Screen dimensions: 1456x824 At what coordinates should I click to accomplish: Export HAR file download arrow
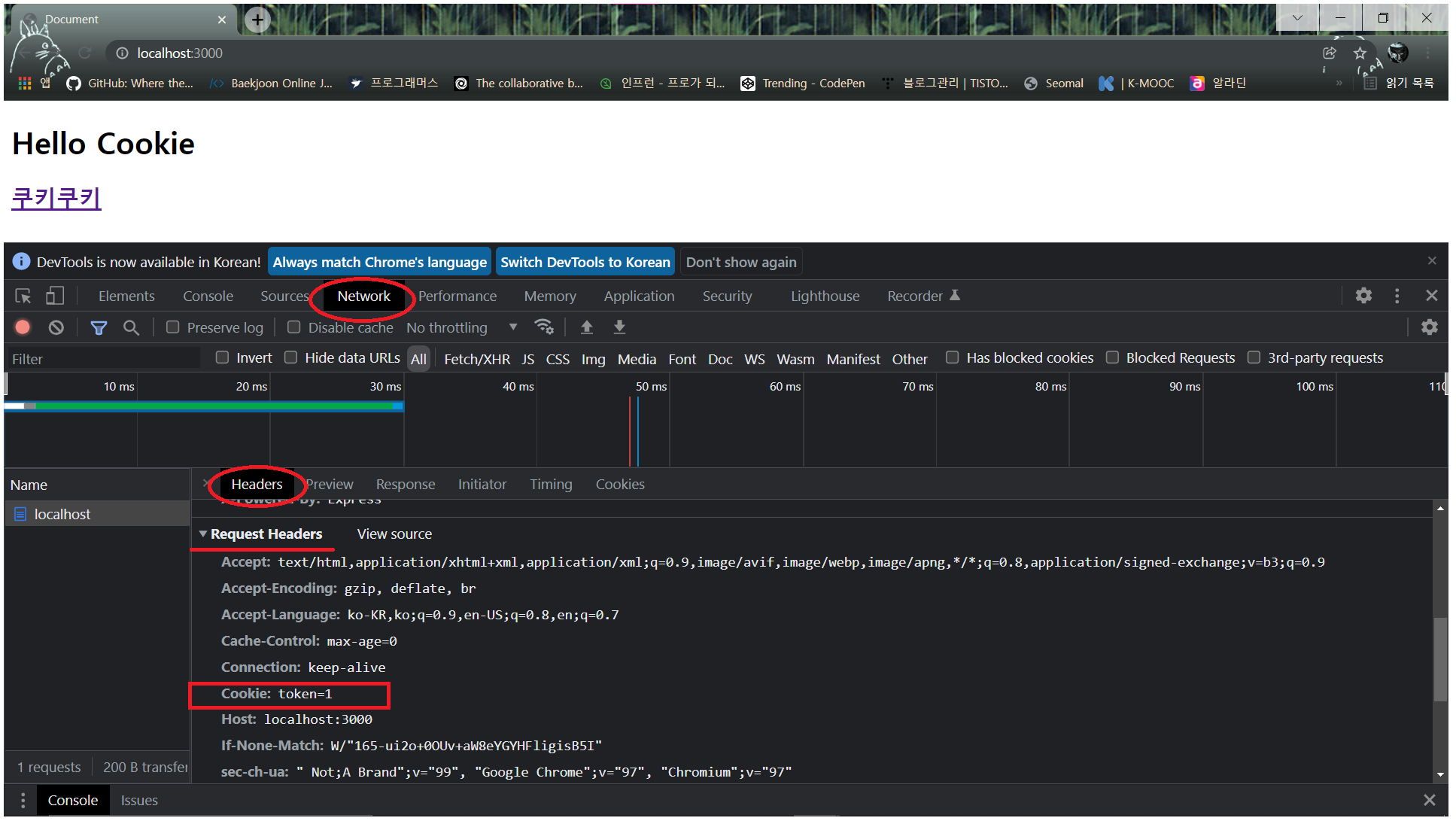[x=619, y=327]
